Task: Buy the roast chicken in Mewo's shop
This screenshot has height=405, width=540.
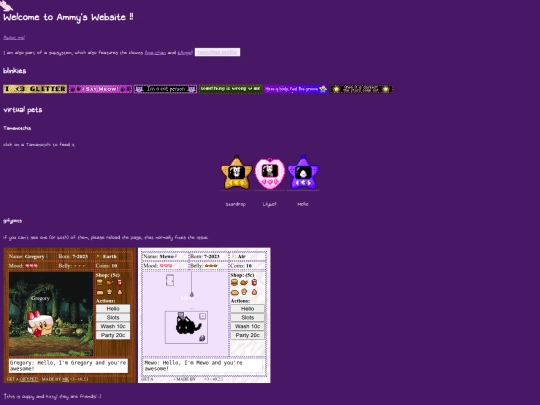Action: coord(244,282)
